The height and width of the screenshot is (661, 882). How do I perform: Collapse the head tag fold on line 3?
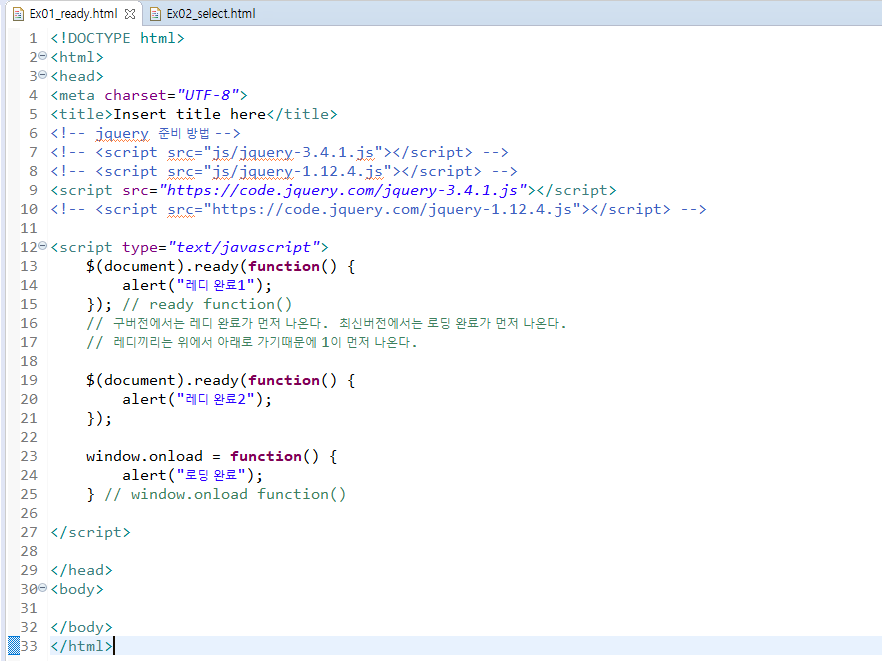click(x=43, y=75)
